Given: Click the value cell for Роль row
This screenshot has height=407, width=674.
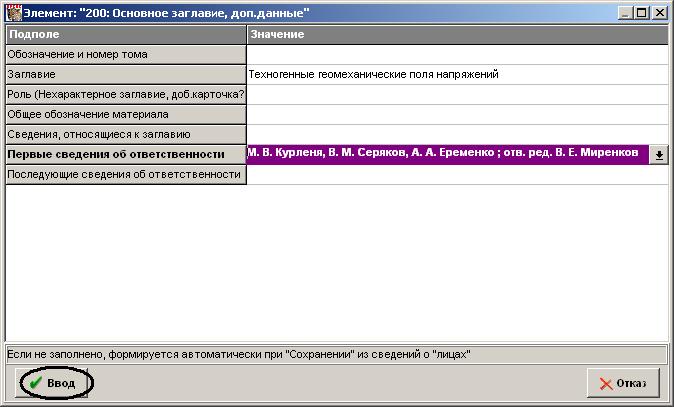Looking at the screenshot, I should [x=456, y=94].
